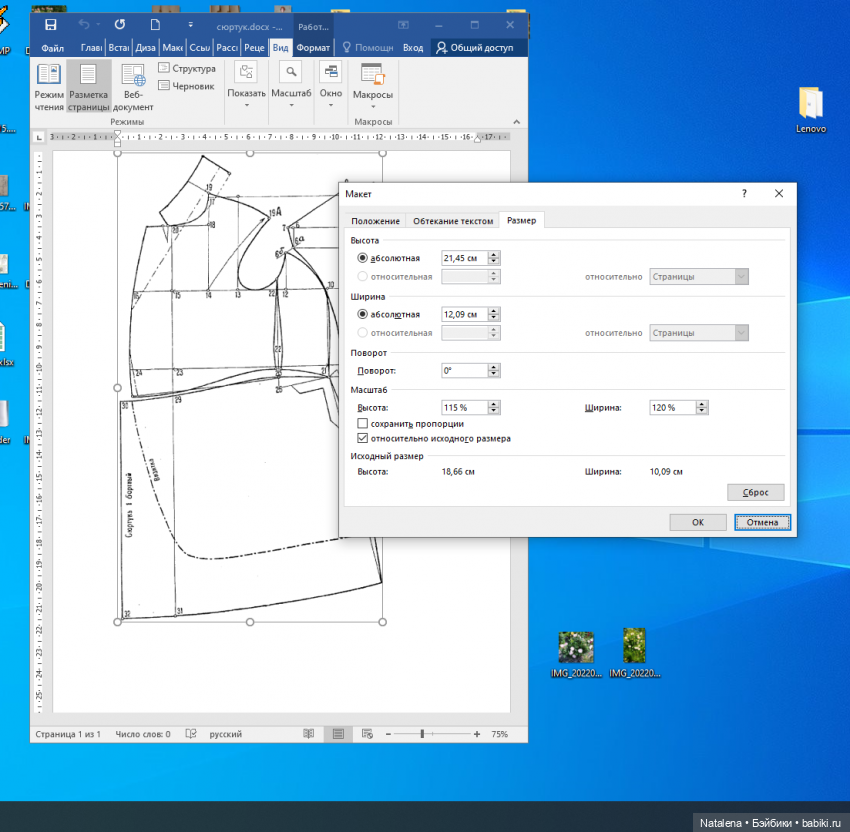The image size is (850, 832).
Task: Switch to Режим чтения view
Action: tap(49, 87)
